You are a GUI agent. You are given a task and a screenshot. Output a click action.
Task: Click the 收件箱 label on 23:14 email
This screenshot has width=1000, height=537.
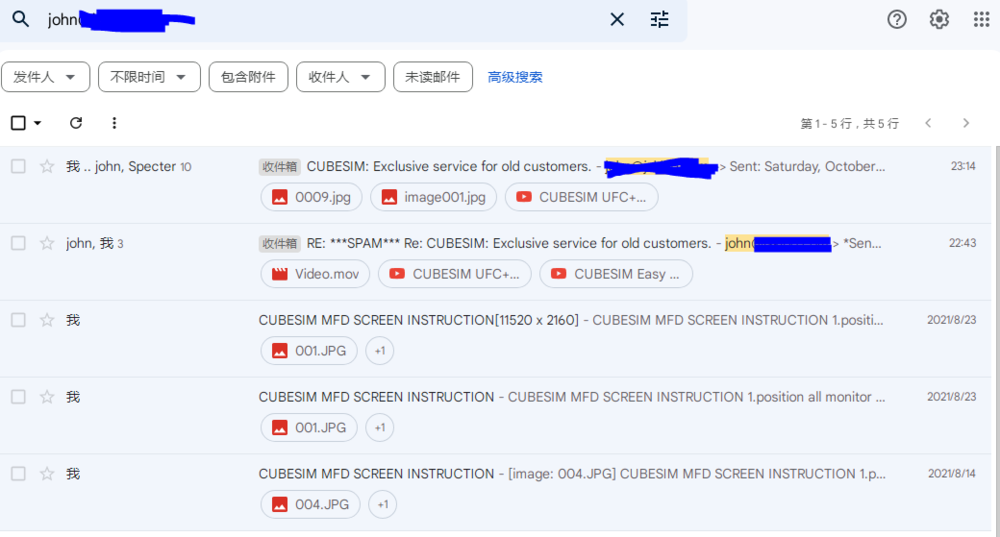point(279,166)
